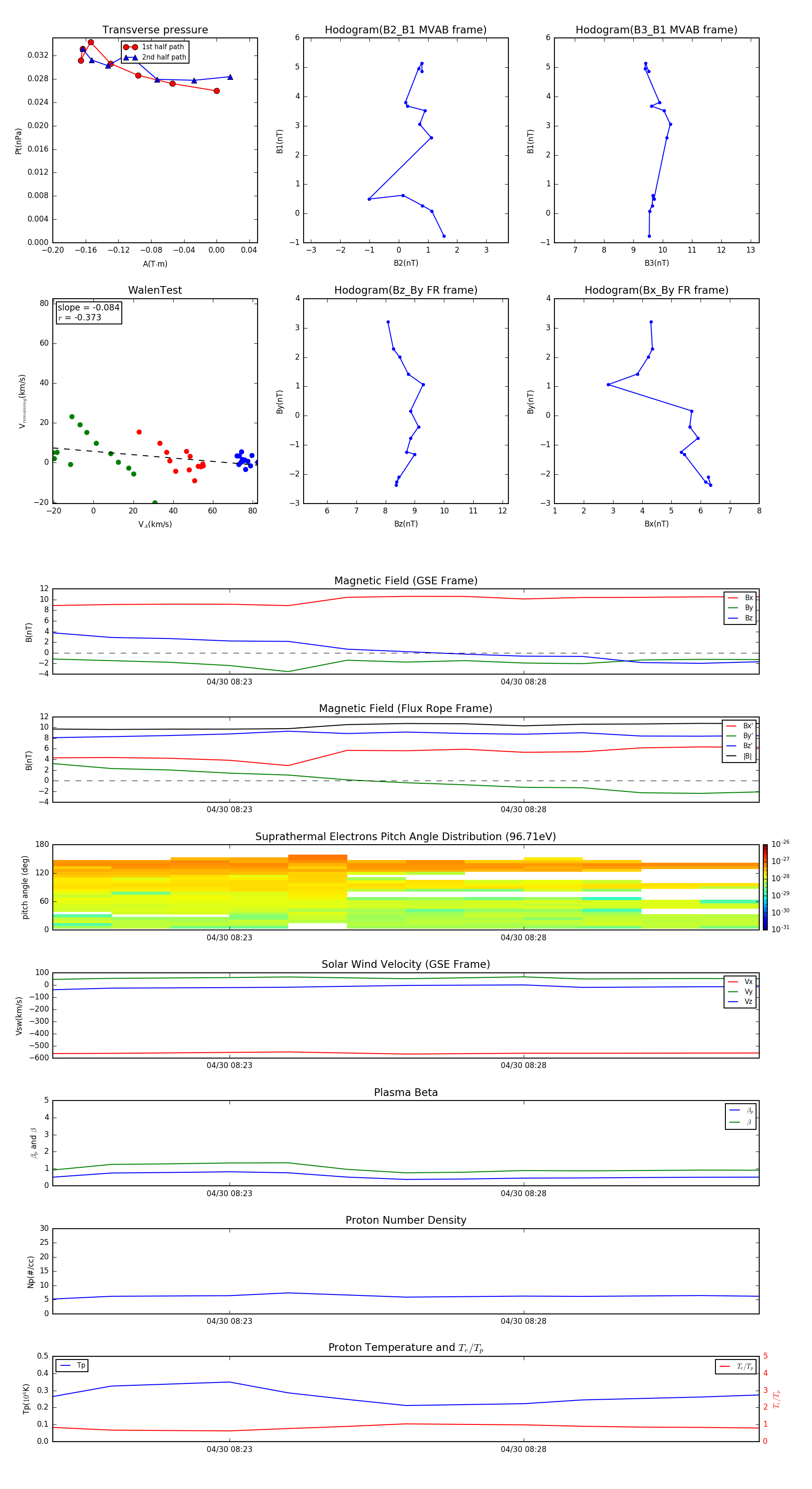Click the 'Hodogram(B3_B1 MVAB frame)' title
The image size is (812, 1489).
point(656,30)
